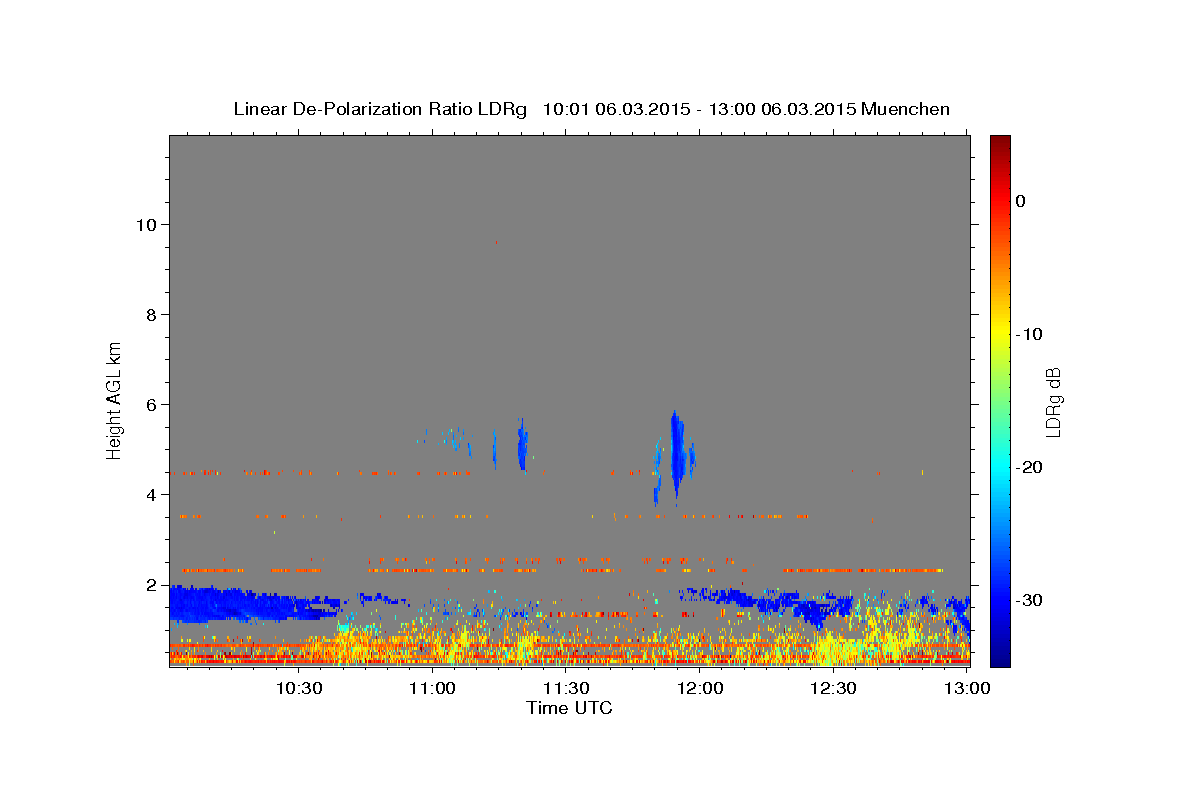Image resolution: width=1200 pixels, height=800 pixels.
Task: Click the 11:30 time tick label
Action: point(566,688)
